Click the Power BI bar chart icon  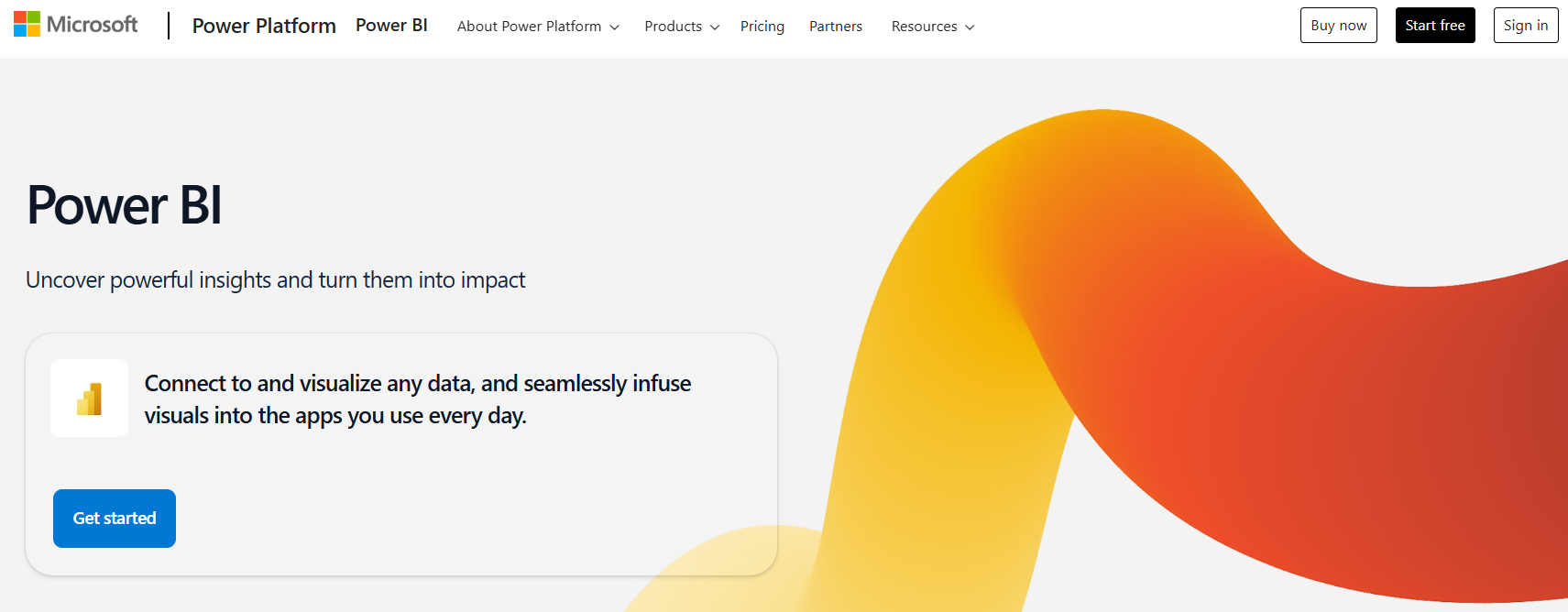click(90, 399)
